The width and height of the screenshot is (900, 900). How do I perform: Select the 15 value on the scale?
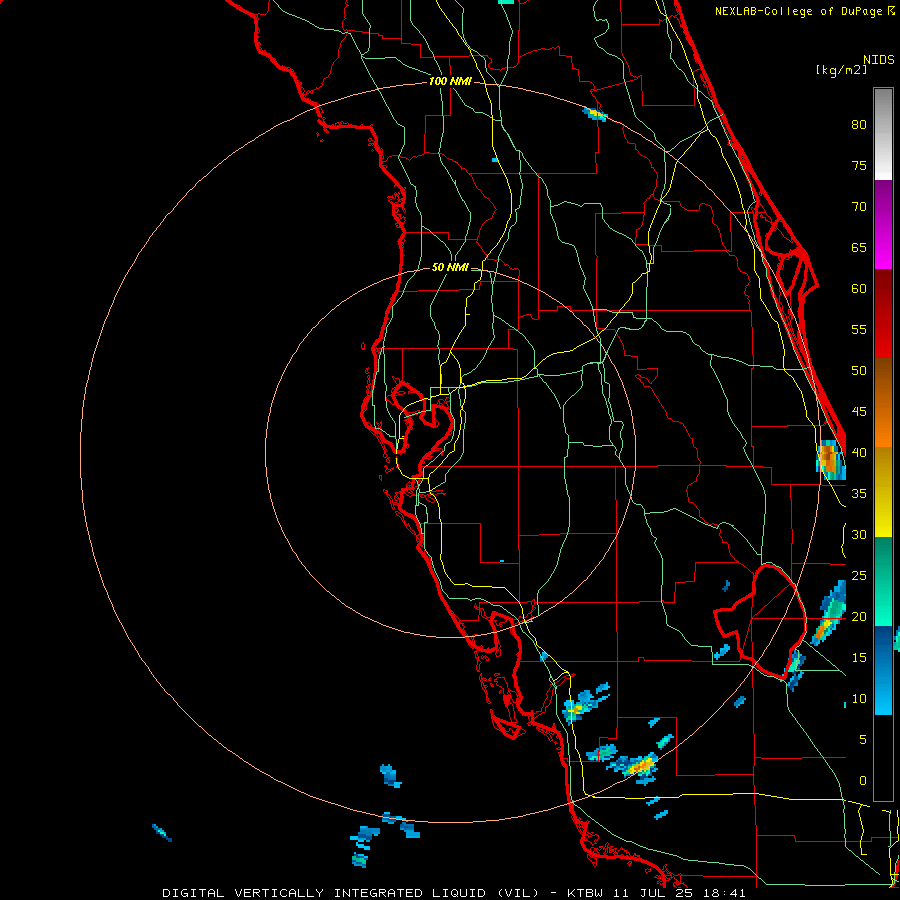pos(859,658)
